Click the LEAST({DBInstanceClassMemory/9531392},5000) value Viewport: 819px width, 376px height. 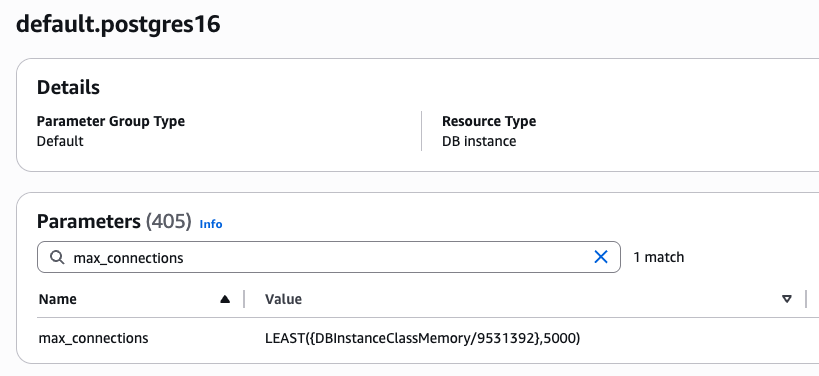coord(423,338)
